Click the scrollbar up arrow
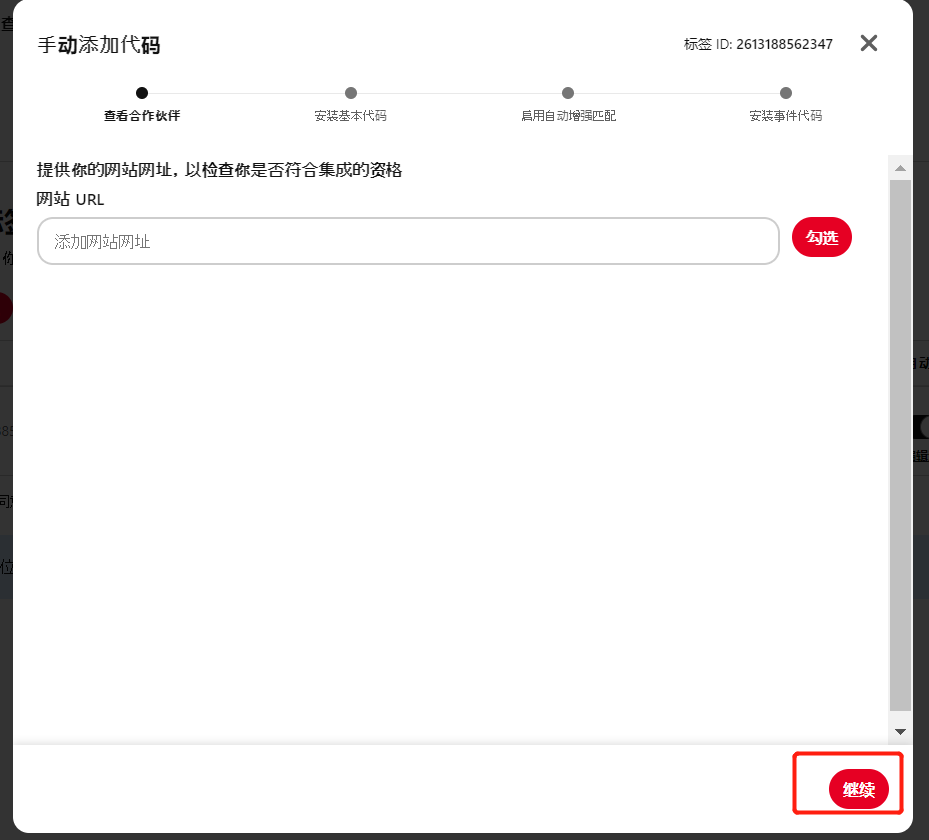This screenshot has height=840, width=929. pyautogui.click(x=900, y=168)
